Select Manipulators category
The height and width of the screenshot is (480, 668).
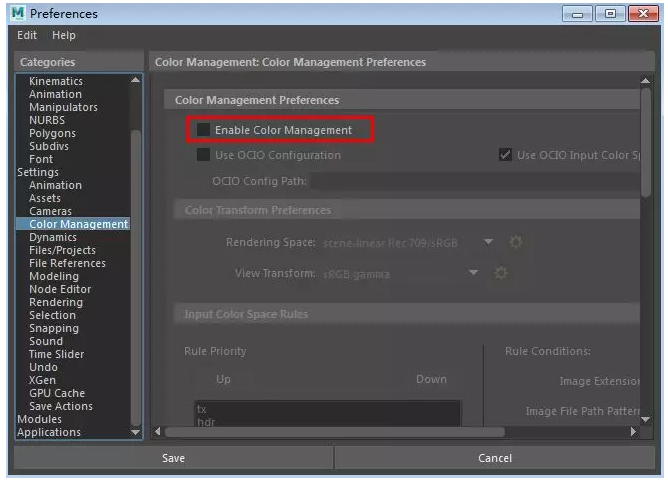[63, 107]
